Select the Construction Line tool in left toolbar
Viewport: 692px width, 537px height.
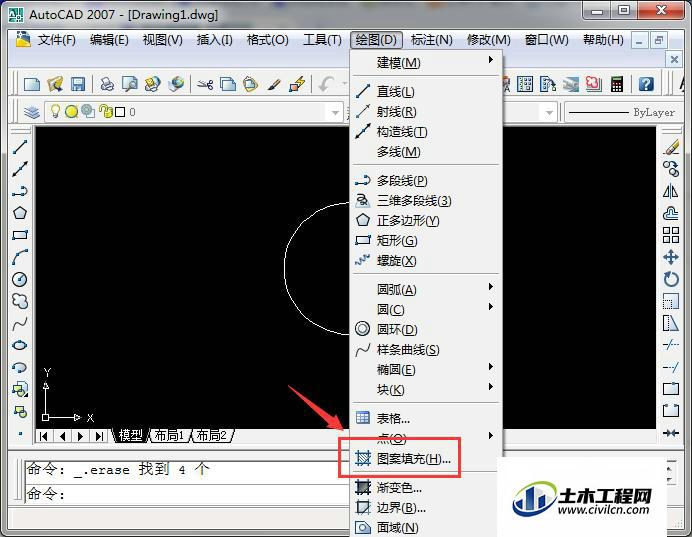(x=20, y=169)
